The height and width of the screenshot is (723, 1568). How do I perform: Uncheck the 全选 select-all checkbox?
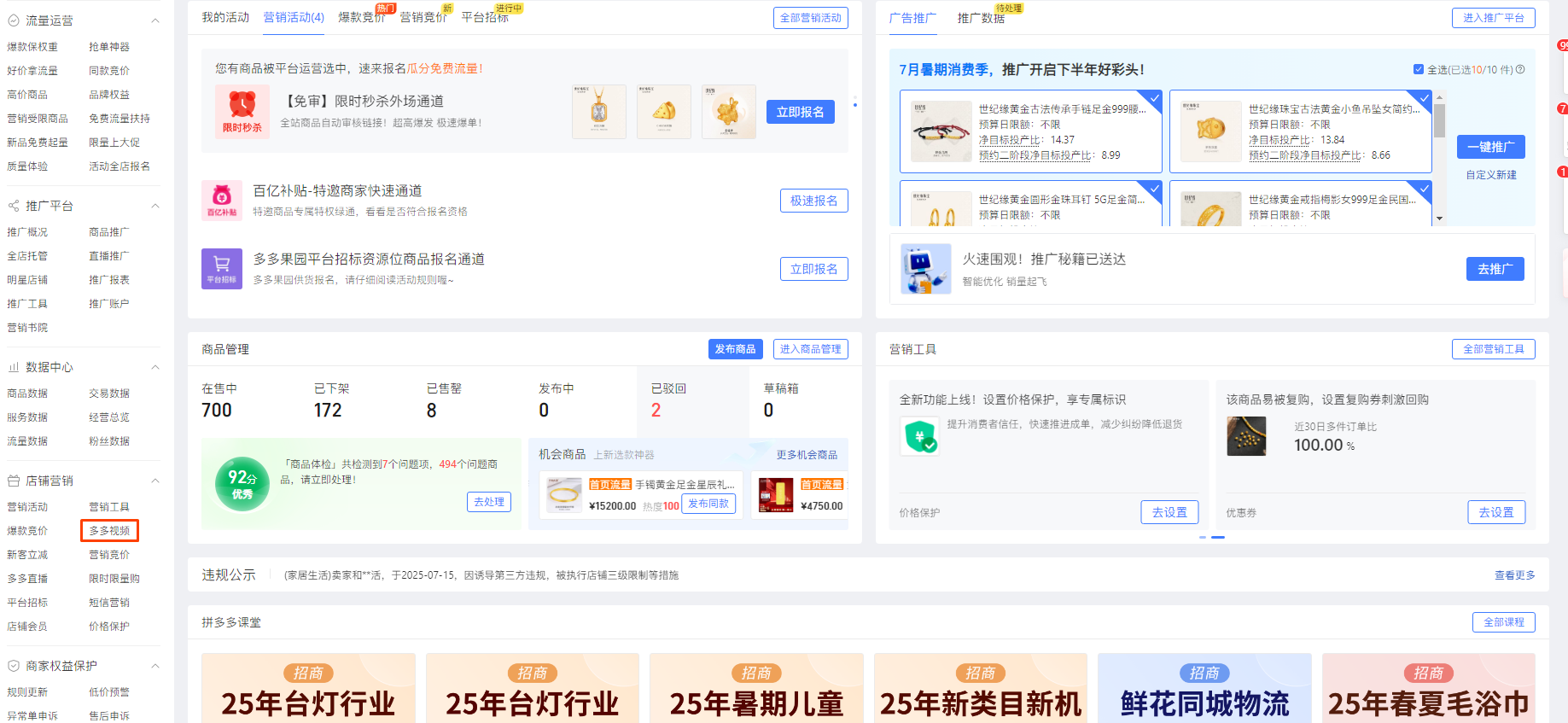tap(1419, 69)
